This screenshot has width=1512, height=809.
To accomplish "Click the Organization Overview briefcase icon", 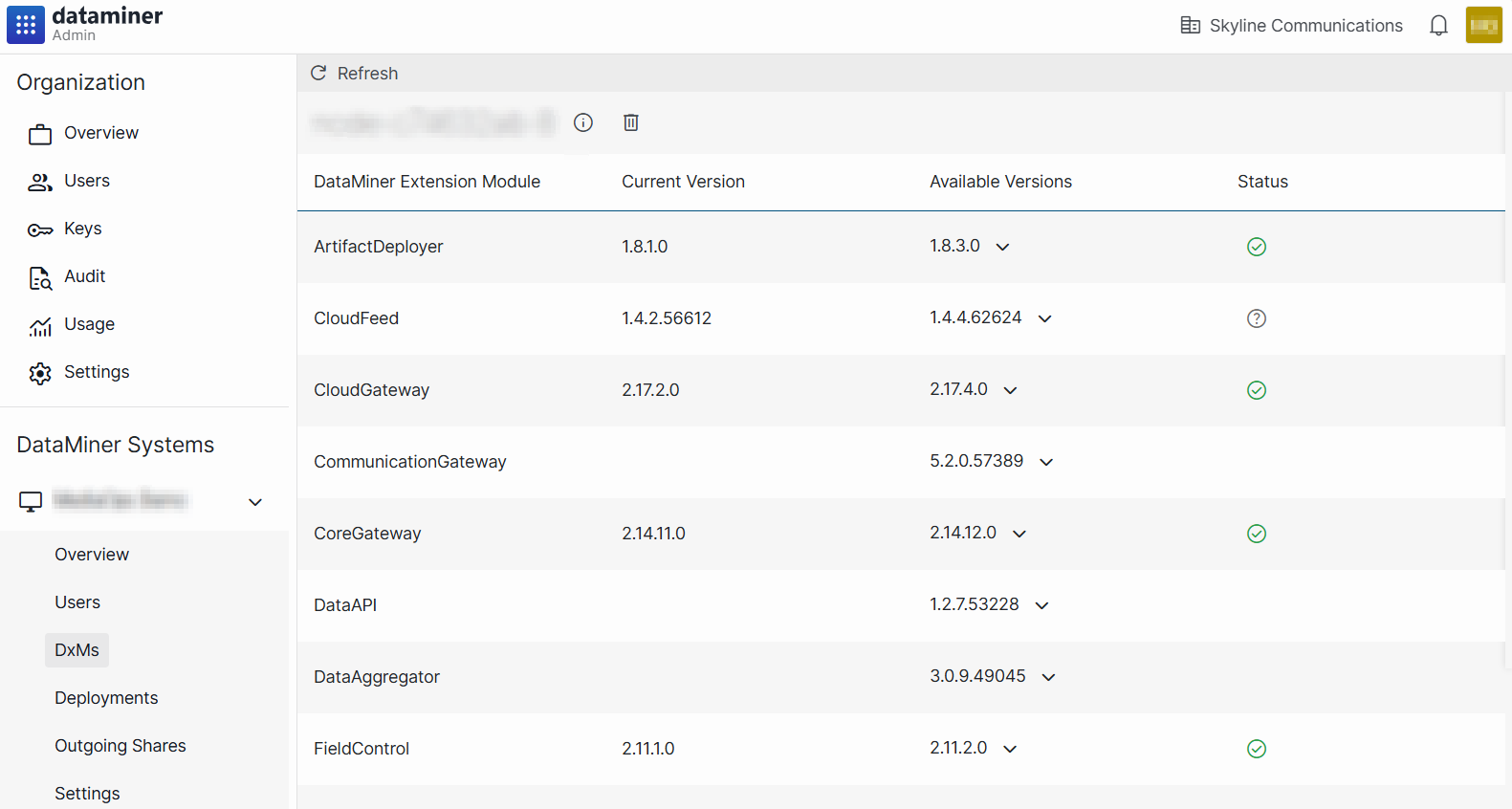I will click(40, 134).
